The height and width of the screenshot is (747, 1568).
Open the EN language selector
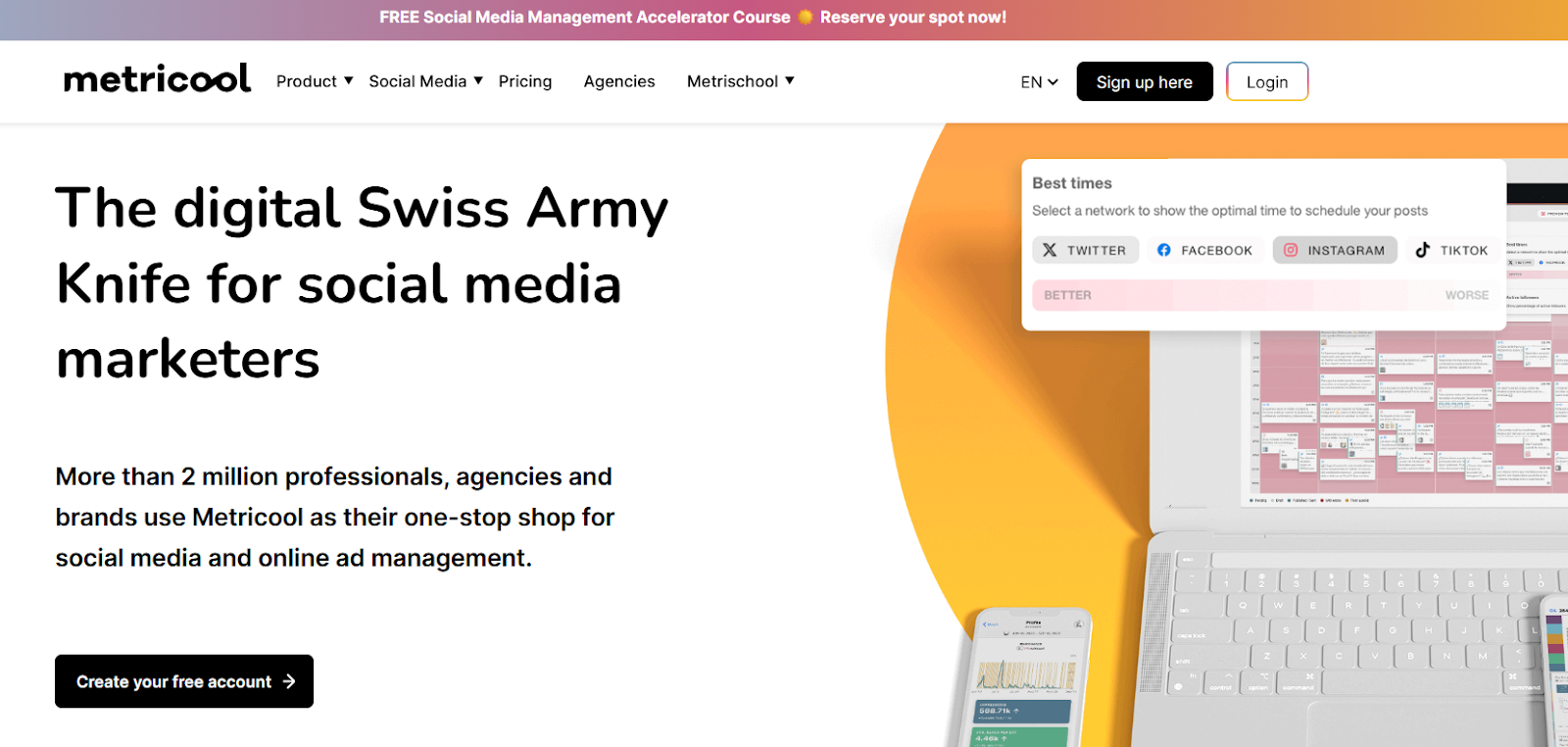pos(1039,82)
